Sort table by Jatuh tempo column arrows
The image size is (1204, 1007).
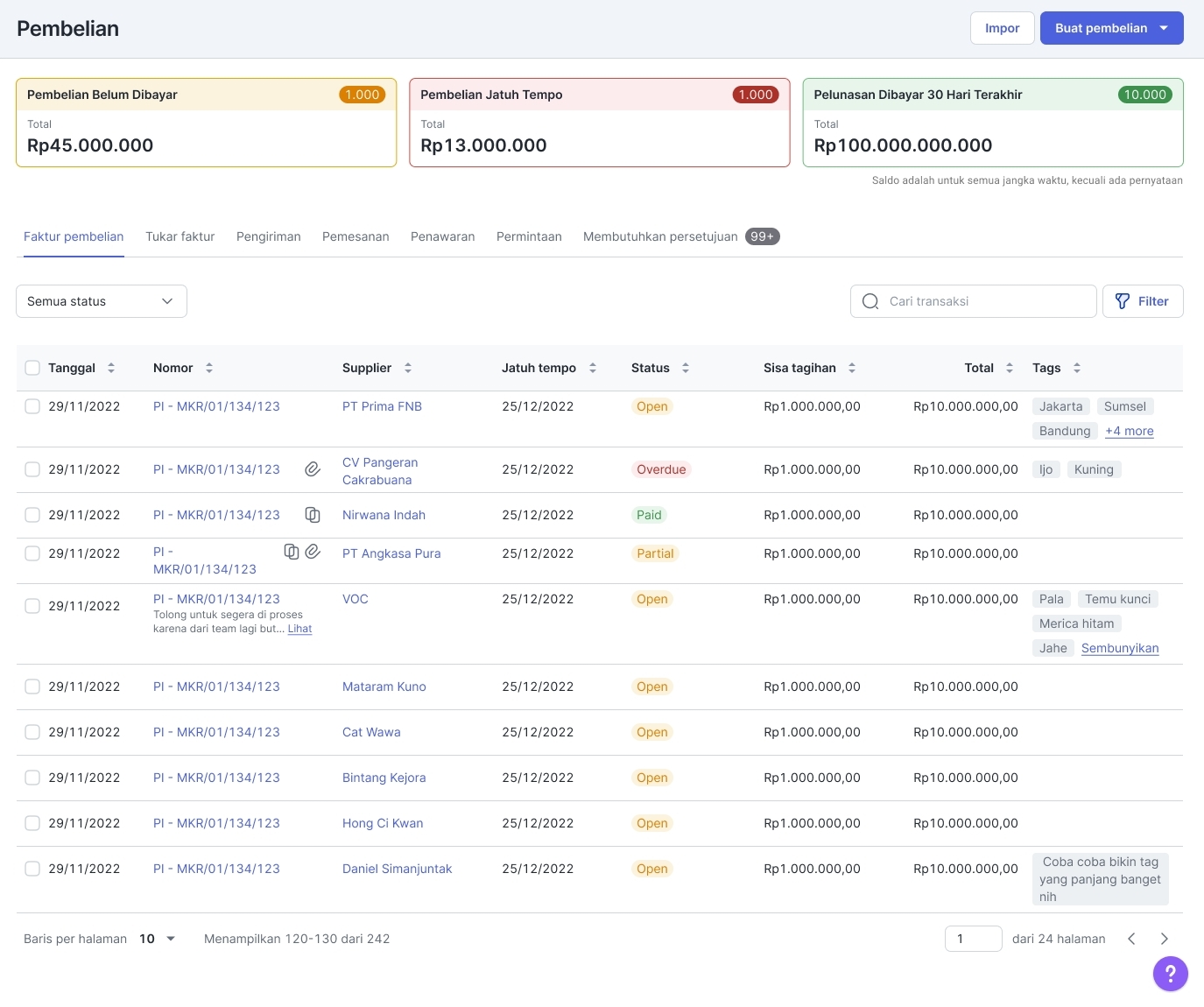[593, 368]
